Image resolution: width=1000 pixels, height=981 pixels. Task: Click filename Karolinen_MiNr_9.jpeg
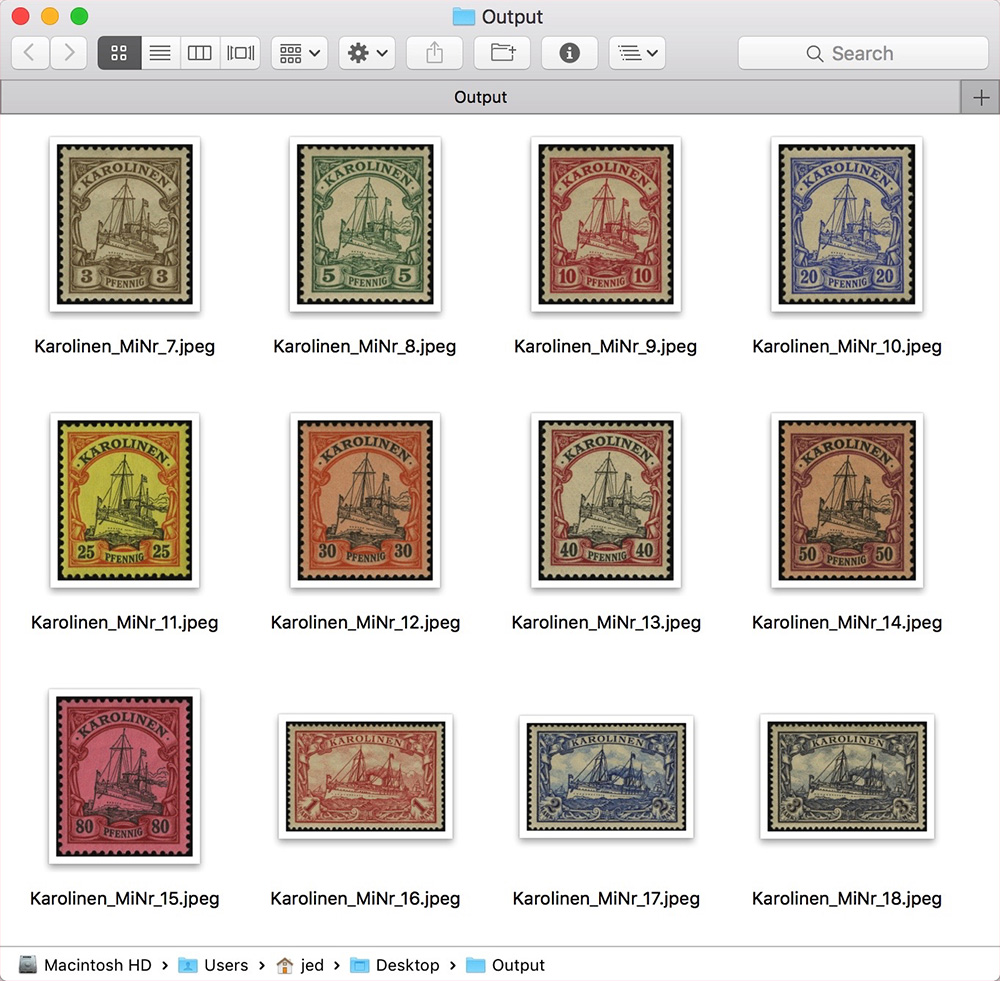605,346
